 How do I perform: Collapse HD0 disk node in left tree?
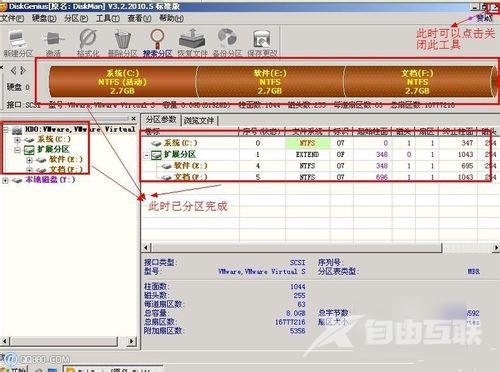pyautogui.click(x=5, y=130)
